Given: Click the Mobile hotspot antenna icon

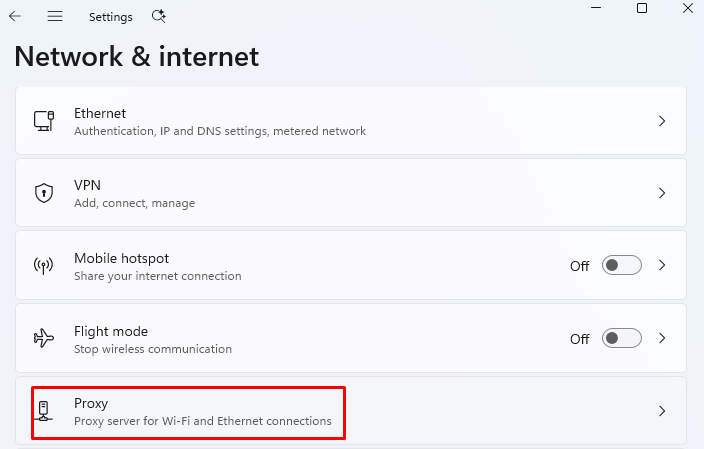Looking at the screenshot, I should point(44,265).
